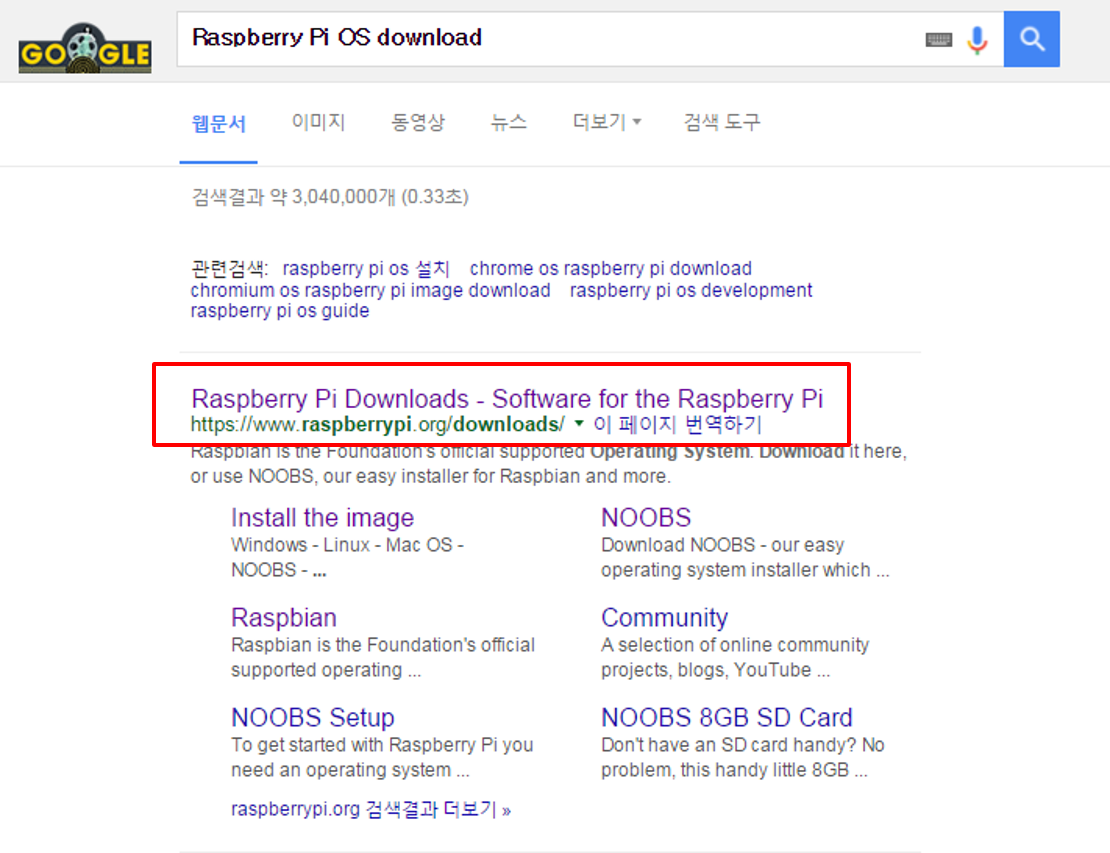Open the Install the image sitelink
Viewport: 1110px width, 853px height.
[x=322, y=517]
